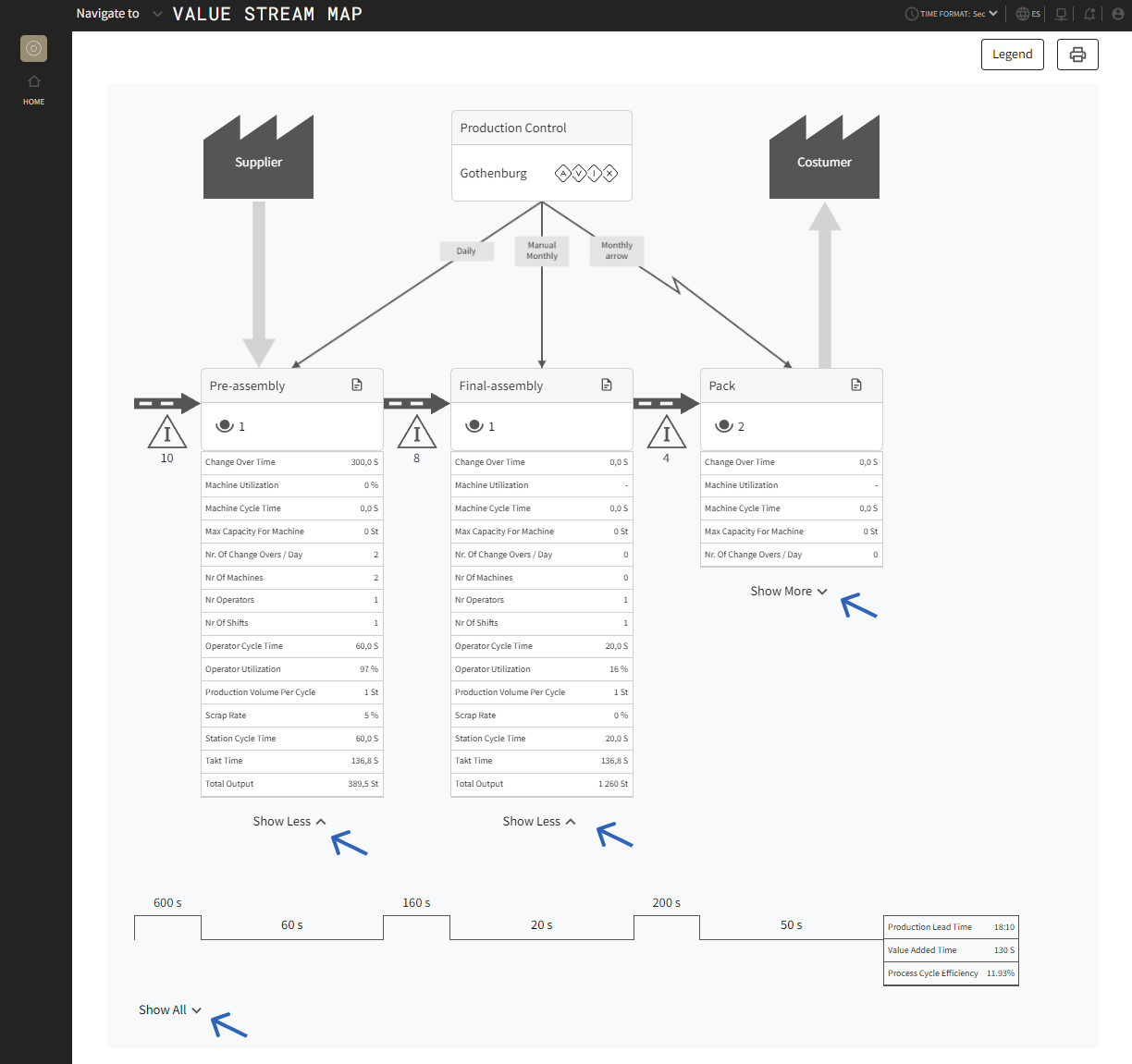Viewport: 1132px width, 1064px height.
Task: Open the Pre-assembly process details document icon
Action: [x=357, y=384]
